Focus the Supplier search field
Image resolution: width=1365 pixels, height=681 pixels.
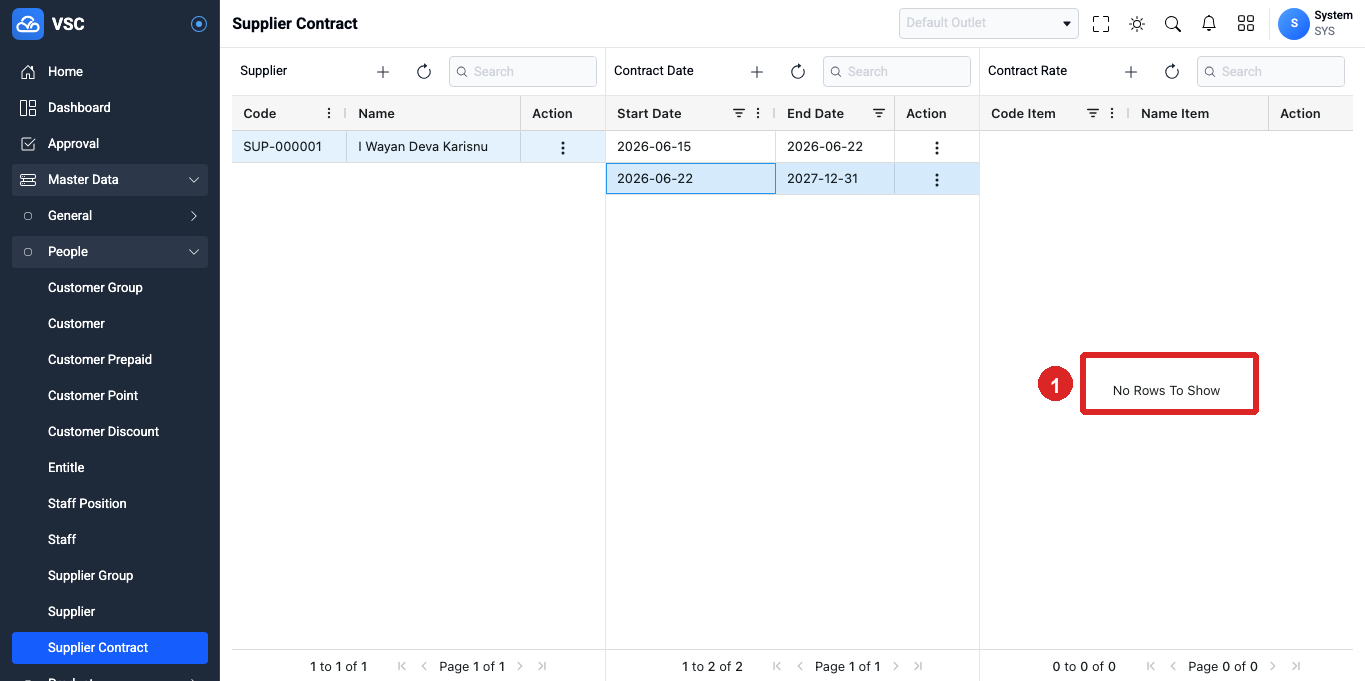click(x=523, y=71)
